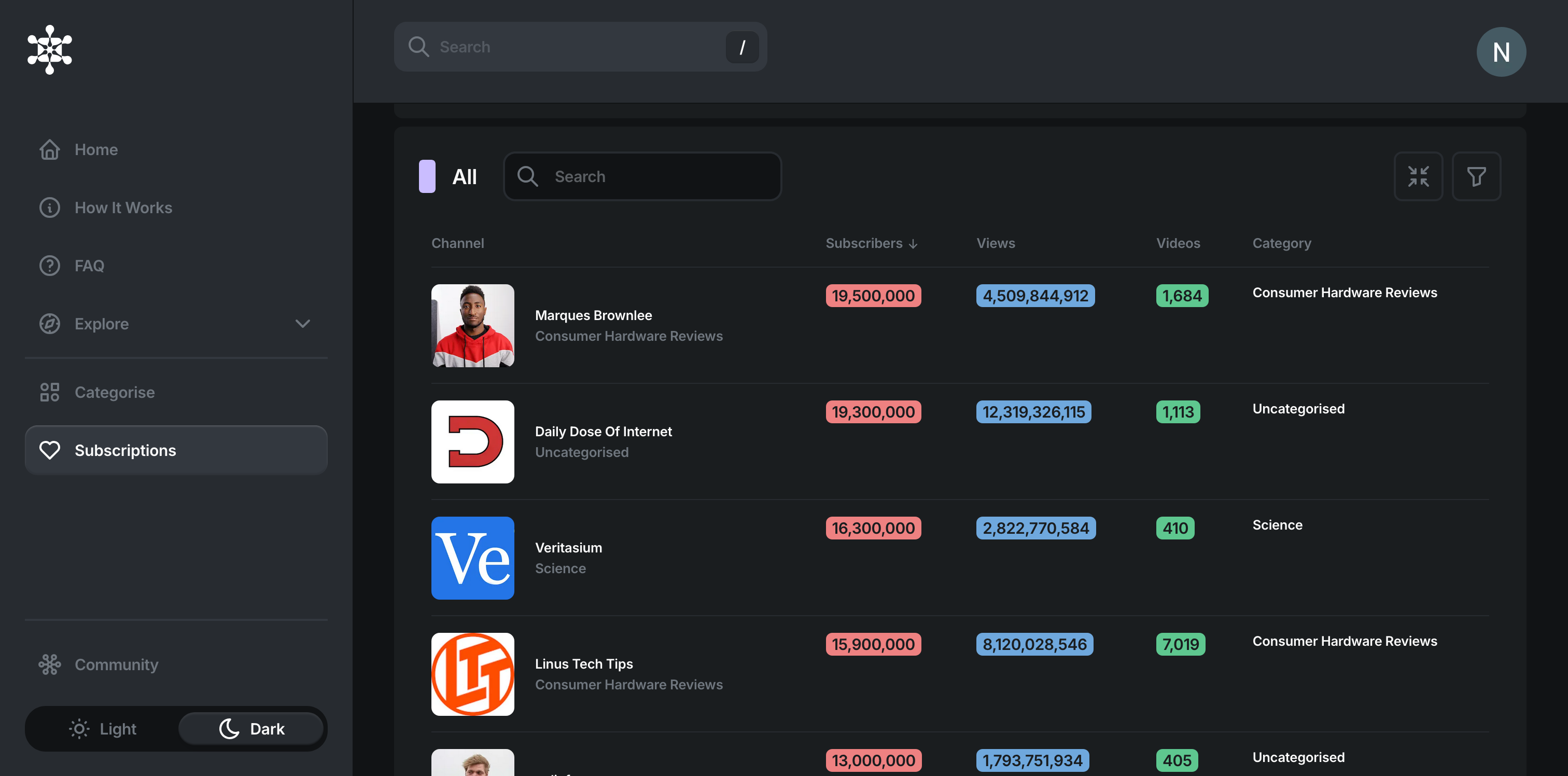Expand the Explore menu chevron

[302, 324]
